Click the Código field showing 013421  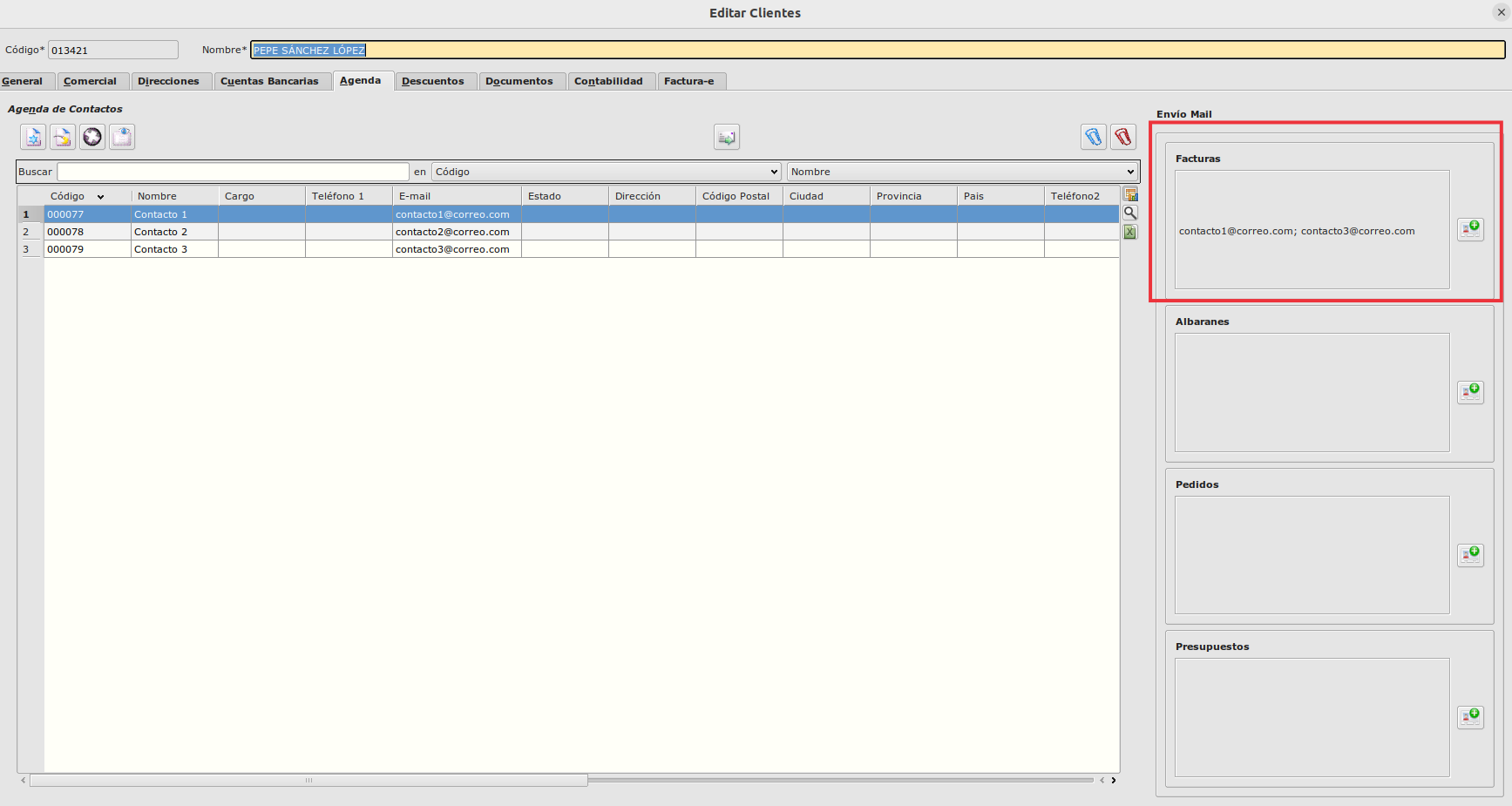click(x=113, y=50)
